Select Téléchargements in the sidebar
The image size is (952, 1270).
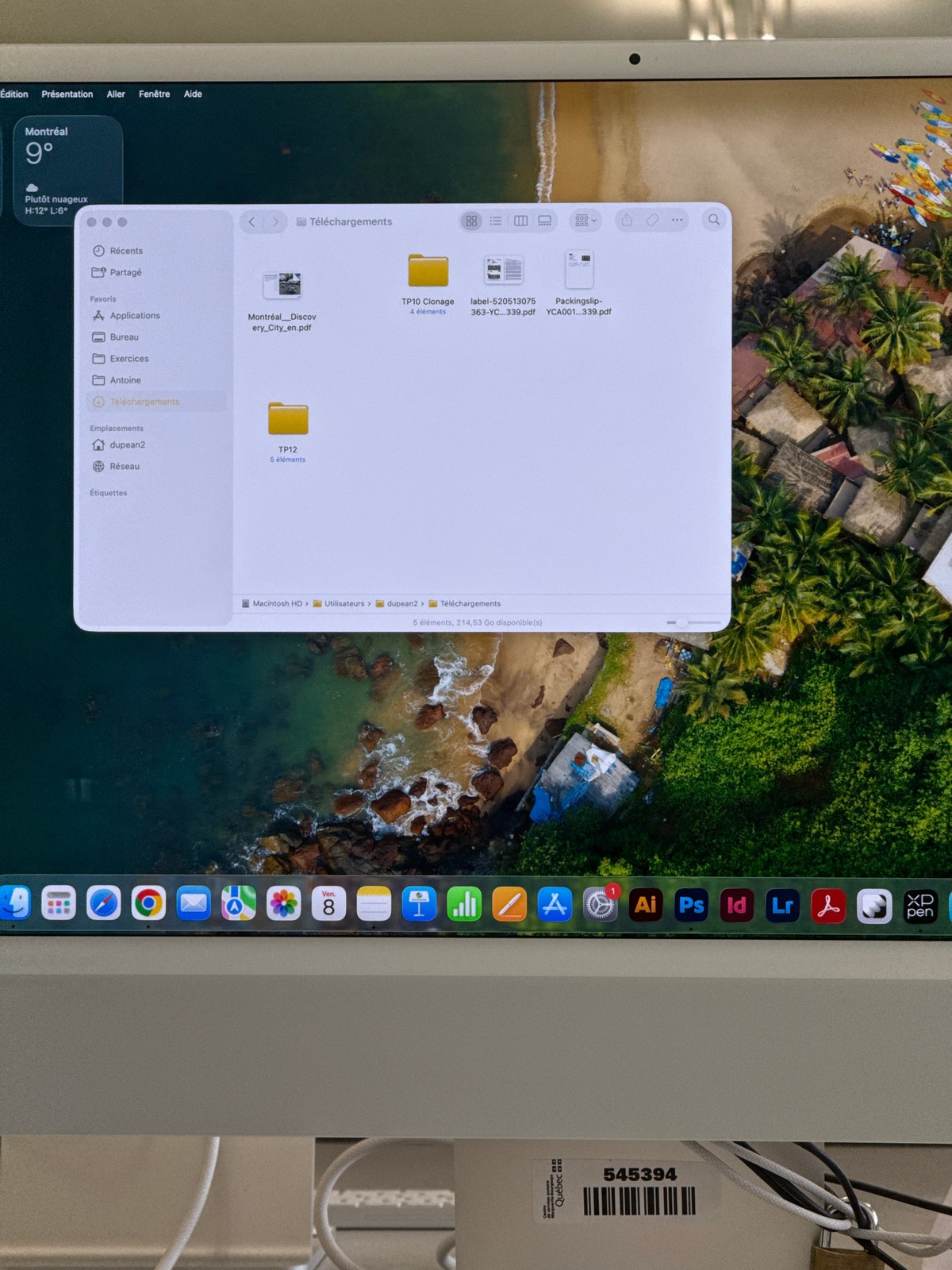pyautogui.click(x=155, y=402)
